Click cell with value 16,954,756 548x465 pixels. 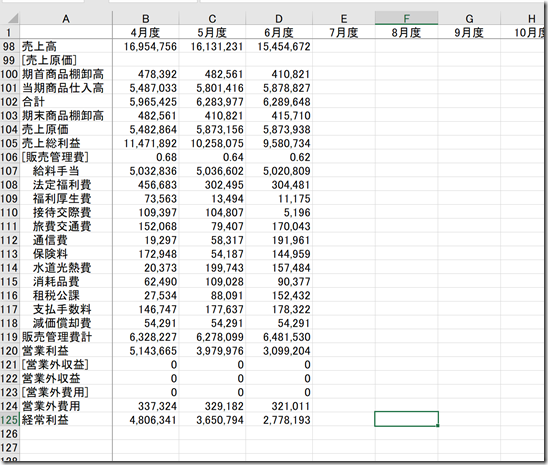pyautogui.click(x=146, y=46)
